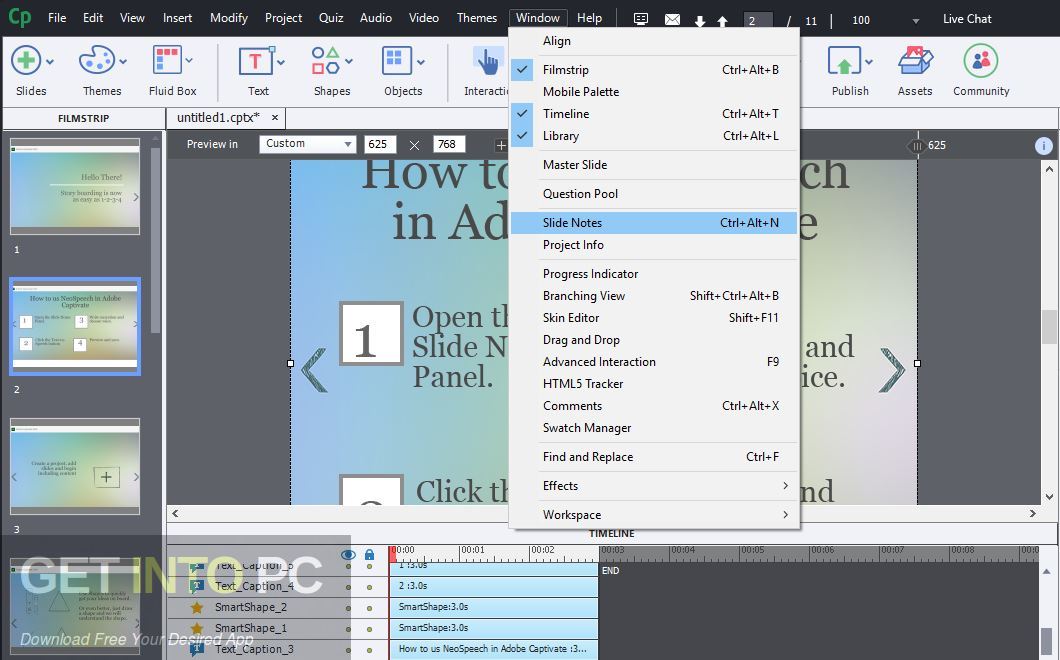Click the closed-caption icon in menu bar
Viewport: 1060px width, 660px height.
641,19
